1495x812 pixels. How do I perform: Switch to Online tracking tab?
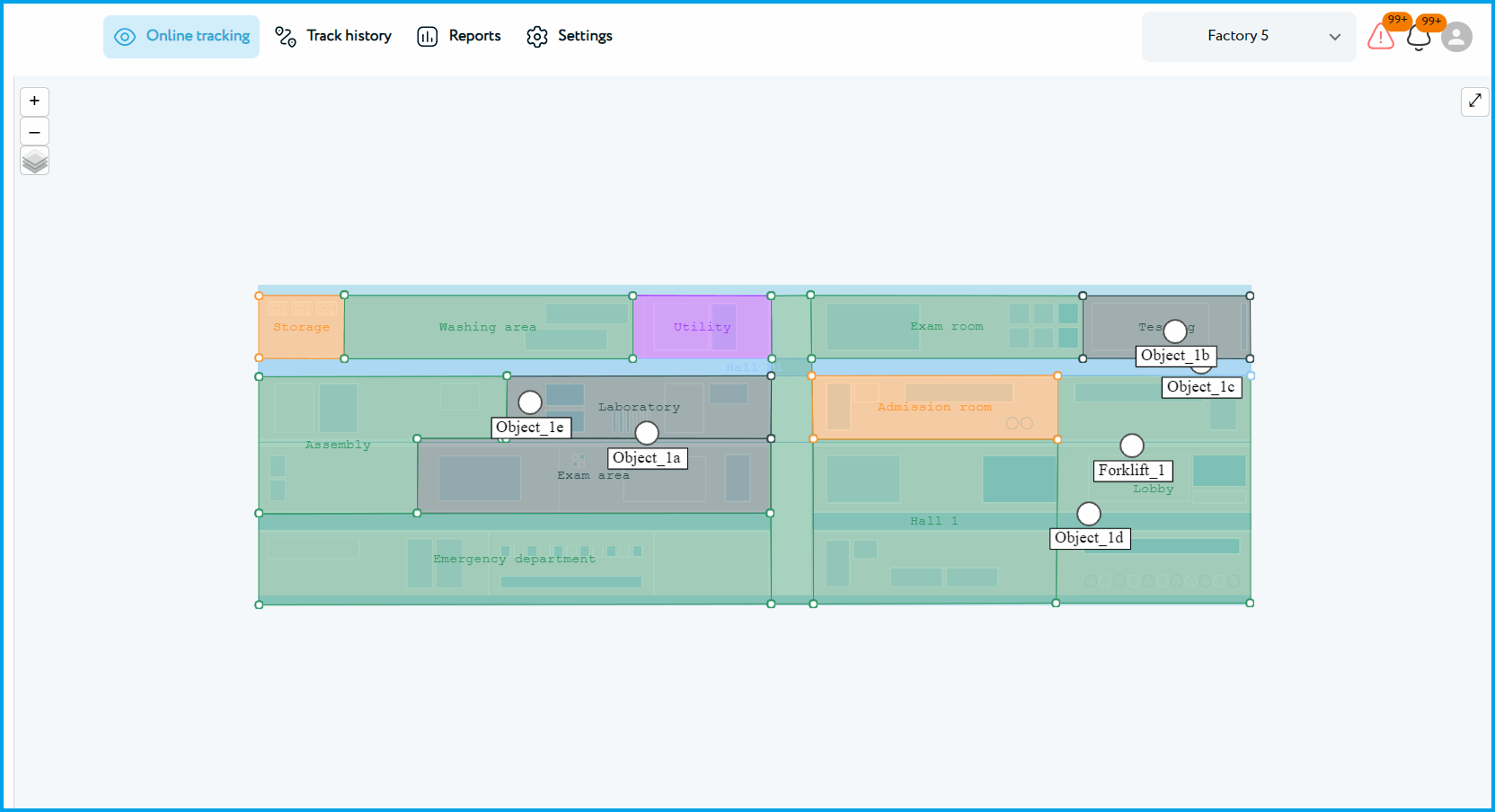tap(181, 36)
